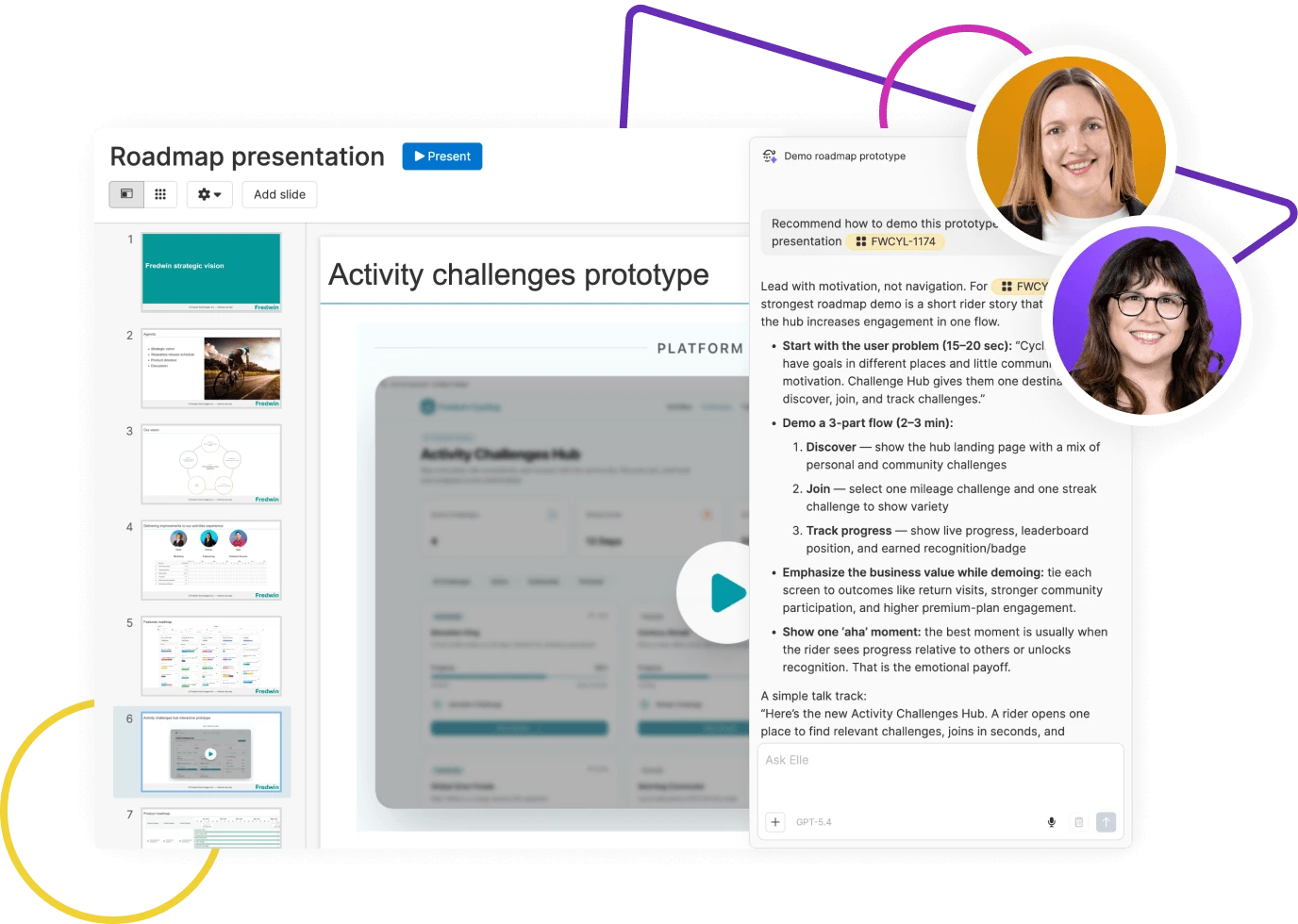Switch to grid view icon
Image resolution: width=1298 pixels, height=924 pixels.
(x=160, y=194)
